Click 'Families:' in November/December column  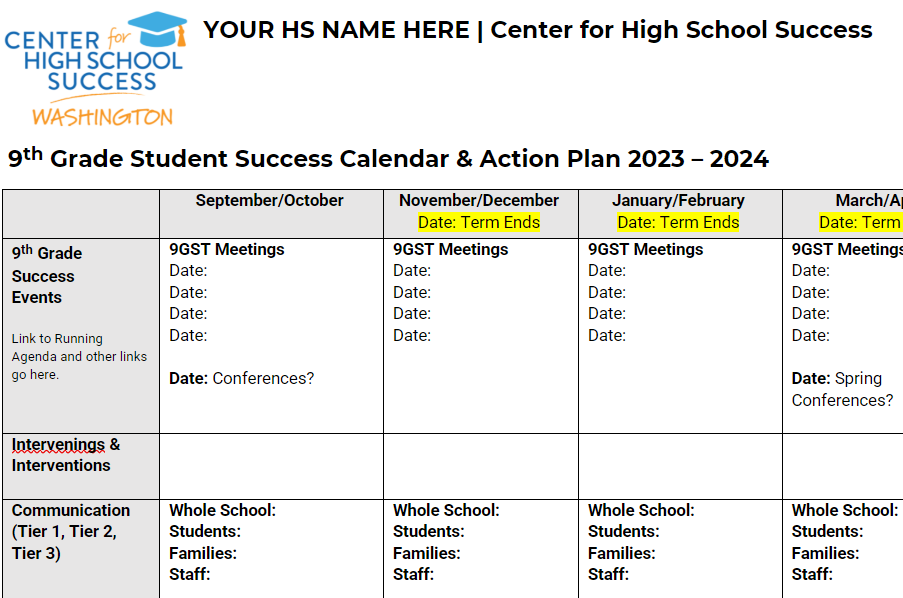click(x=427, y=554)
